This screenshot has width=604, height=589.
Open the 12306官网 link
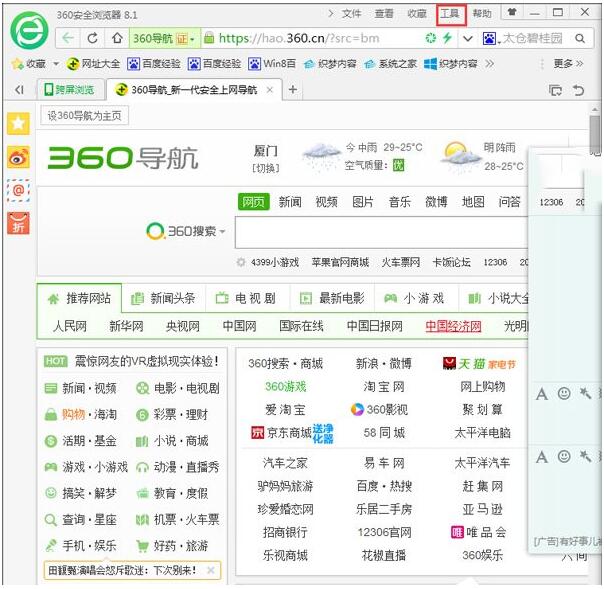pyautogui.click(x=384, y=533)
